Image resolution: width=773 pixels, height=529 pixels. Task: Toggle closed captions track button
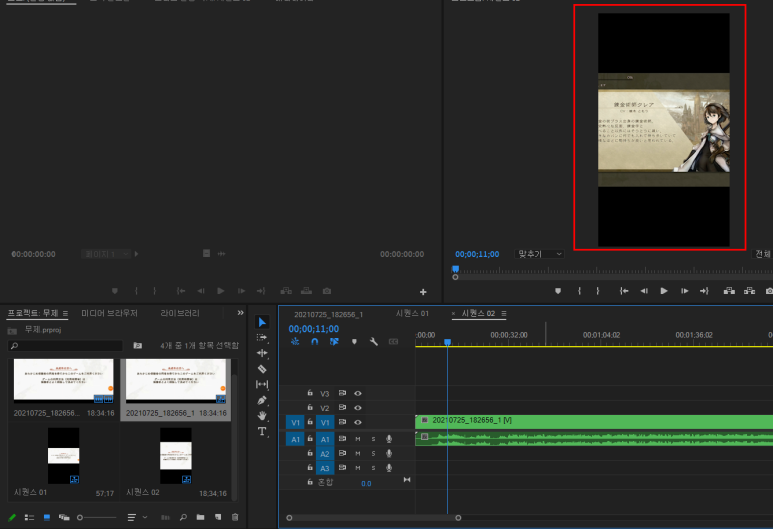pos(393,341)
